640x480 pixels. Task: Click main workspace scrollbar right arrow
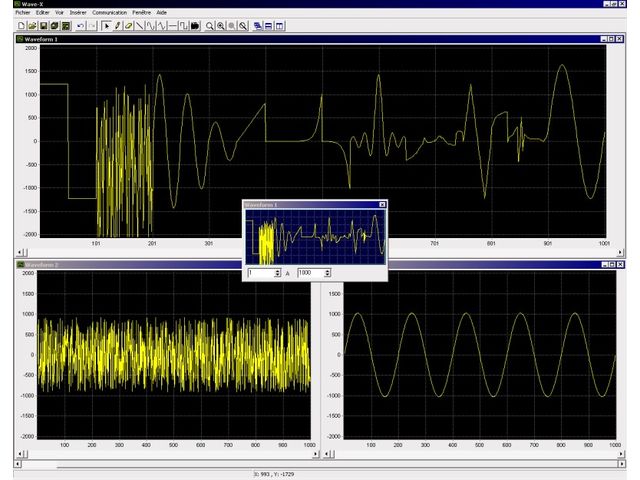coord(622,464)
